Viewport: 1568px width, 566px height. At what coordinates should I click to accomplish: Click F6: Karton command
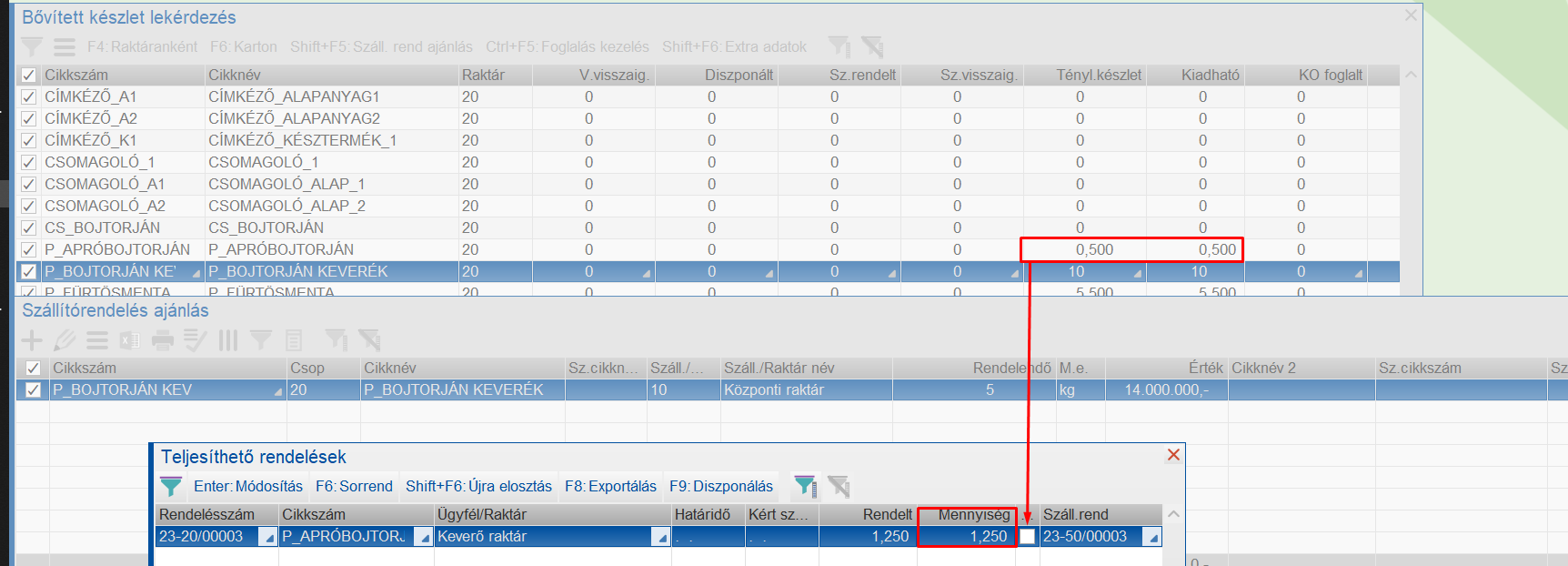(x=243, y=46)
